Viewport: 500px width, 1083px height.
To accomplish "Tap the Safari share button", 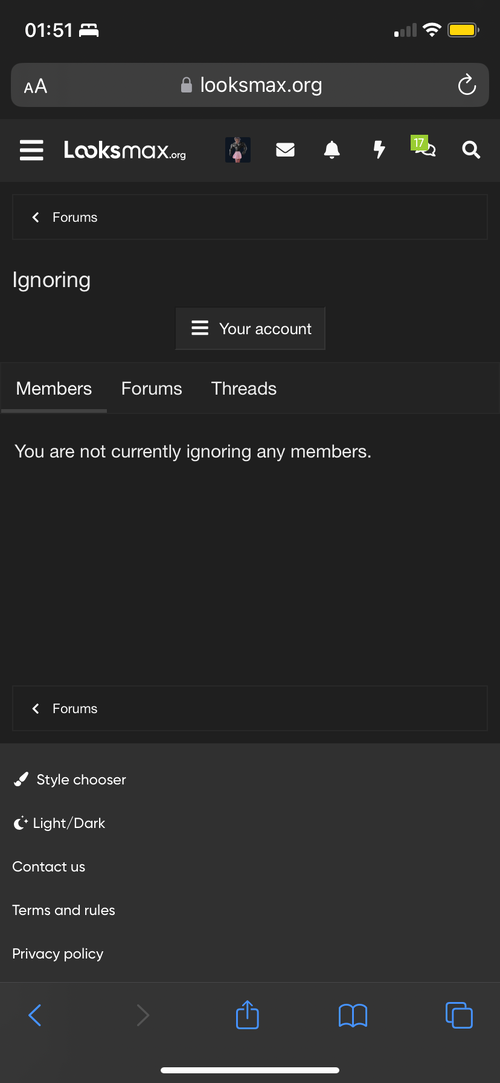I will click(247, 1015).
